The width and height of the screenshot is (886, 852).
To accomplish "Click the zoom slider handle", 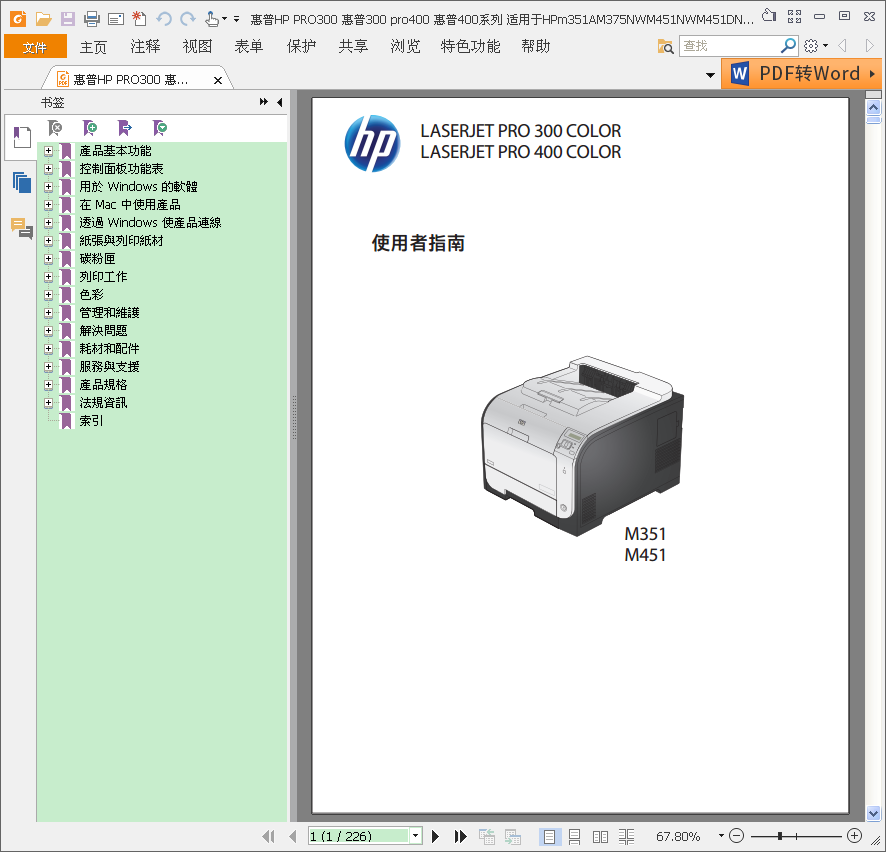I will click(780, 836).
